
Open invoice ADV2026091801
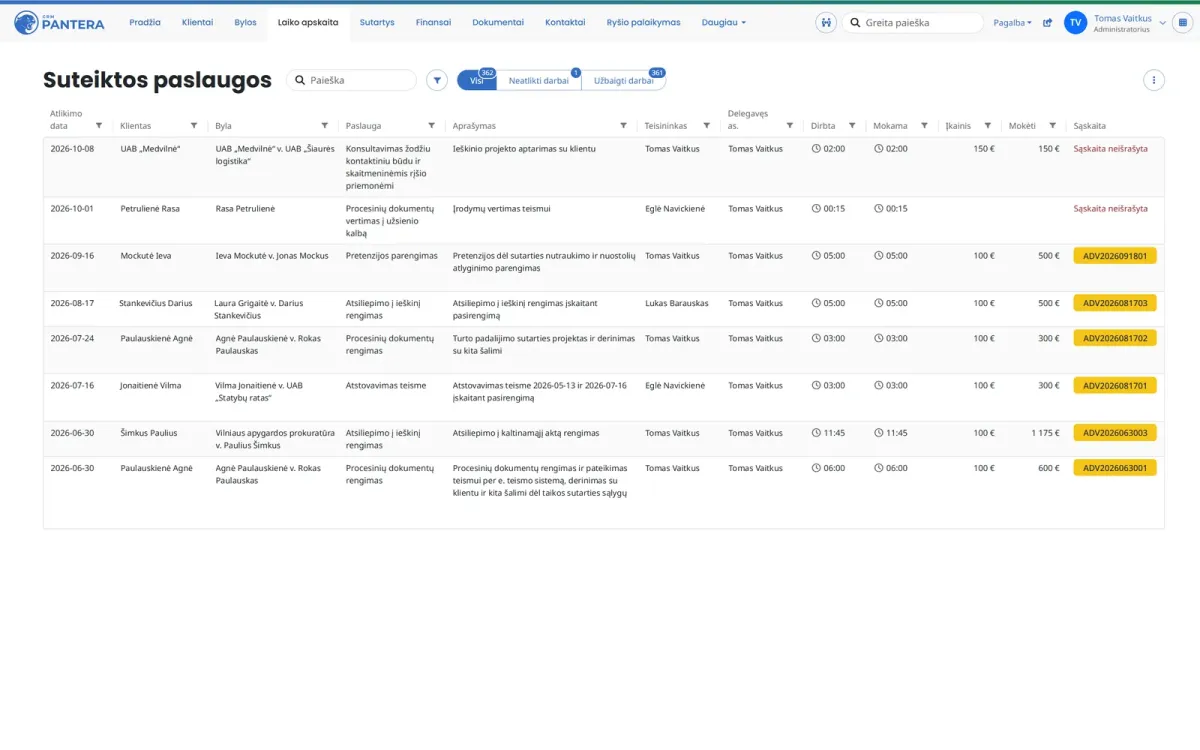[x=1115, y=256]
